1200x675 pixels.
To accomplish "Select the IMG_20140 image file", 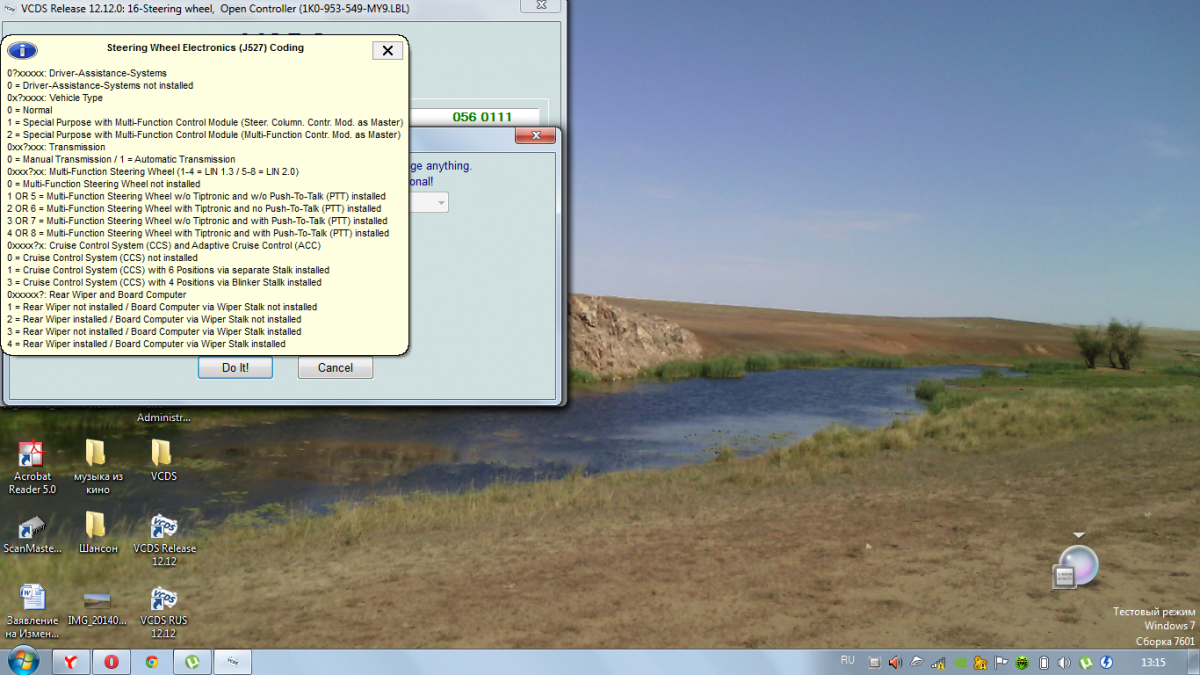I will point(98,607).
